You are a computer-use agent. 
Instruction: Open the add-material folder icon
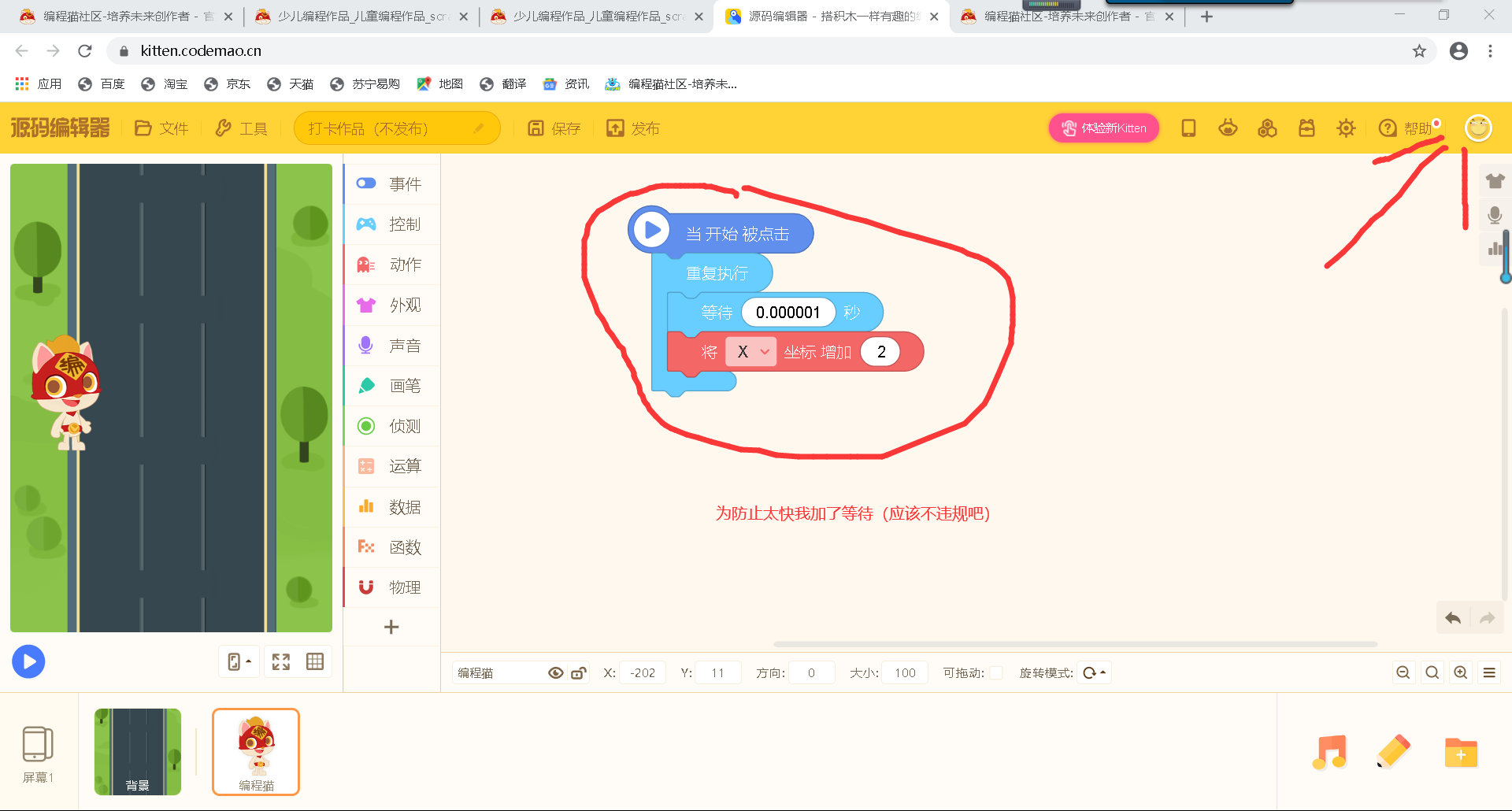pos(1461,752)
